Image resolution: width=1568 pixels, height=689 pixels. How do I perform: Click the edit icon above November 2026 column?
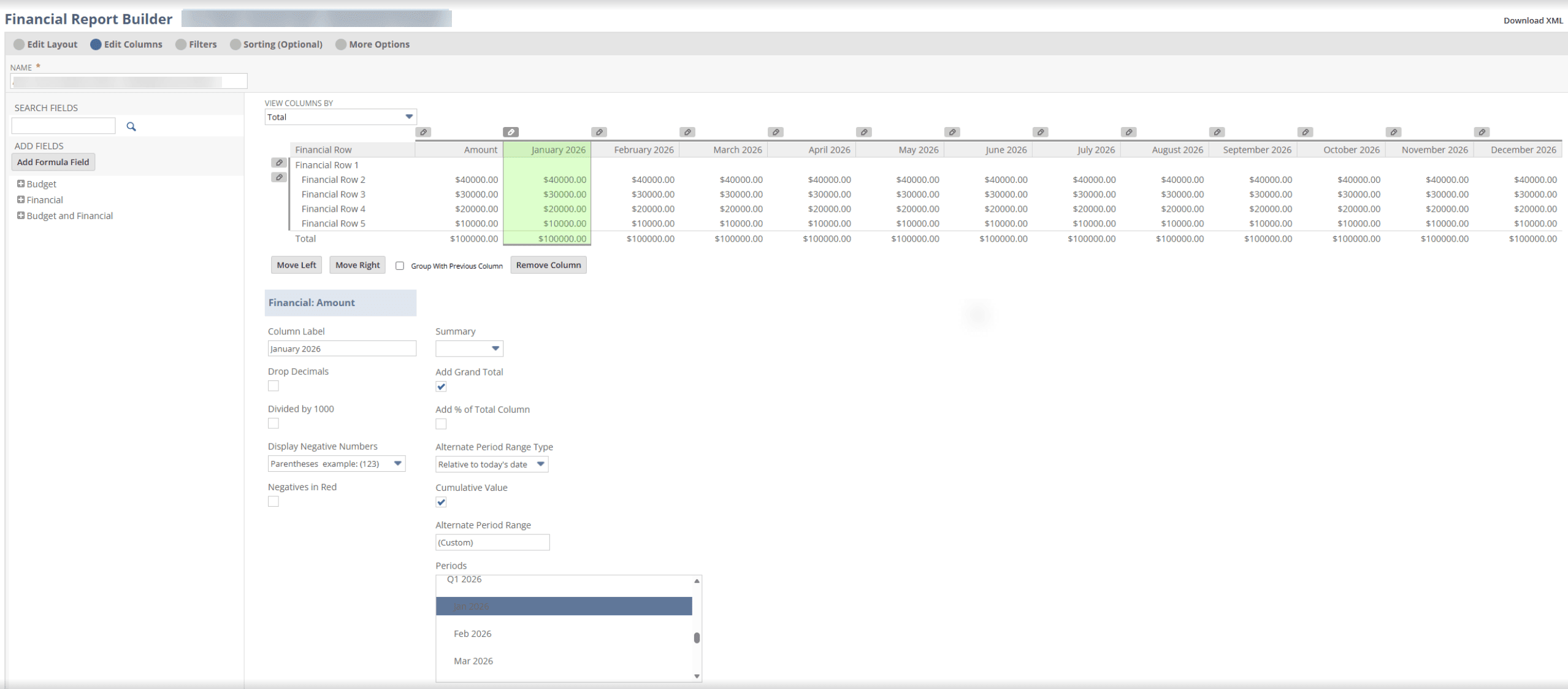click(x=1394, y=132)
